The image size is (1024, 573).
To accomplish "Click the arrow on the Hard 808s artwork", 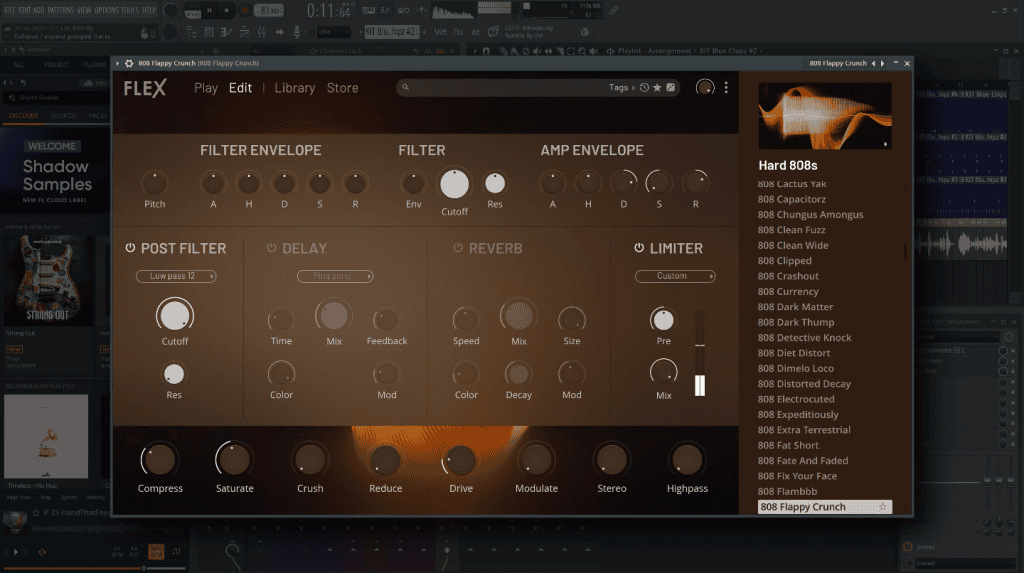I will tap(886, 144).
